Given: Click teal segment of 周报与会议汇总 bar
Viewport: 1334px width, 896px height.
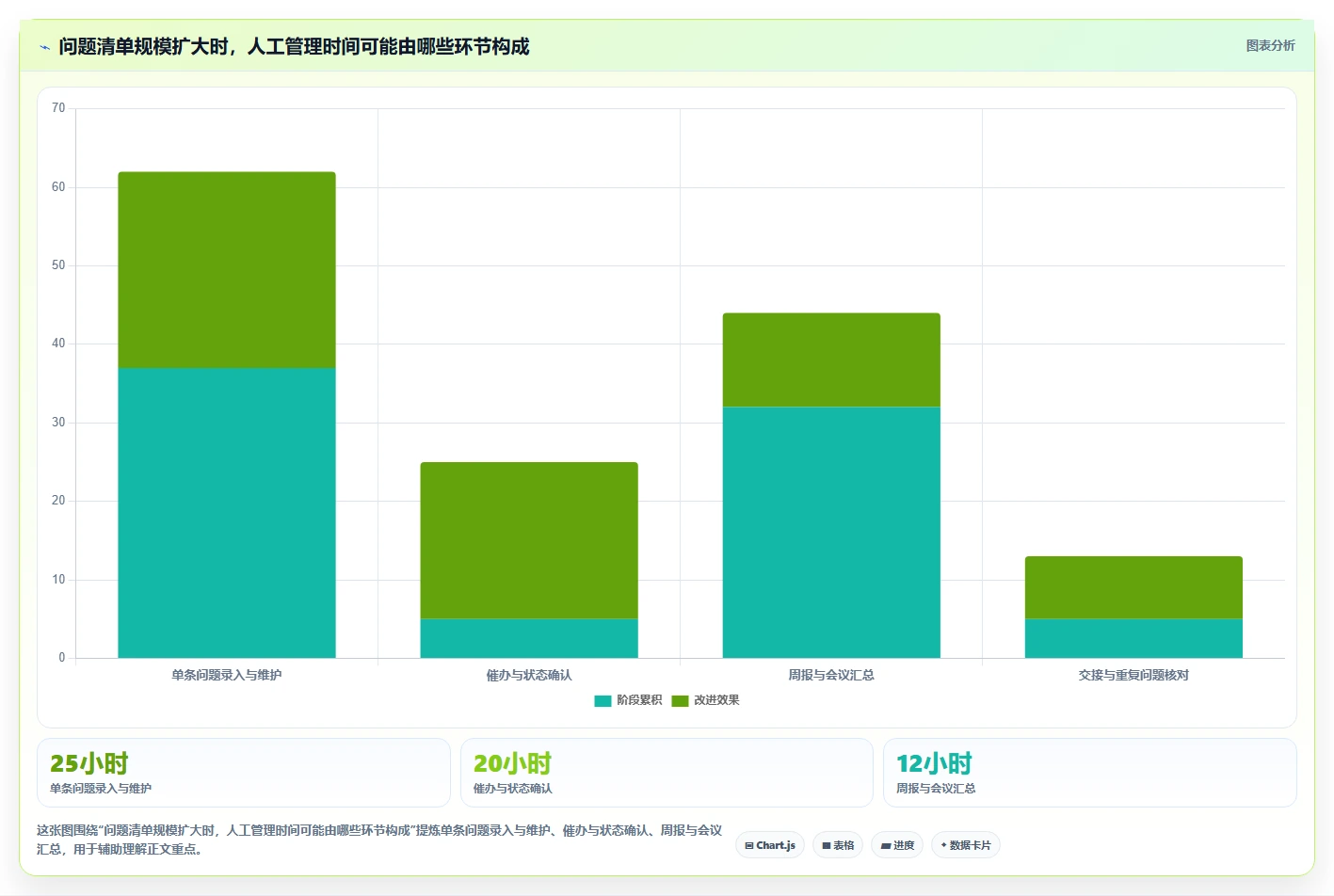Looking at the screenshot, I should (831, 533).
